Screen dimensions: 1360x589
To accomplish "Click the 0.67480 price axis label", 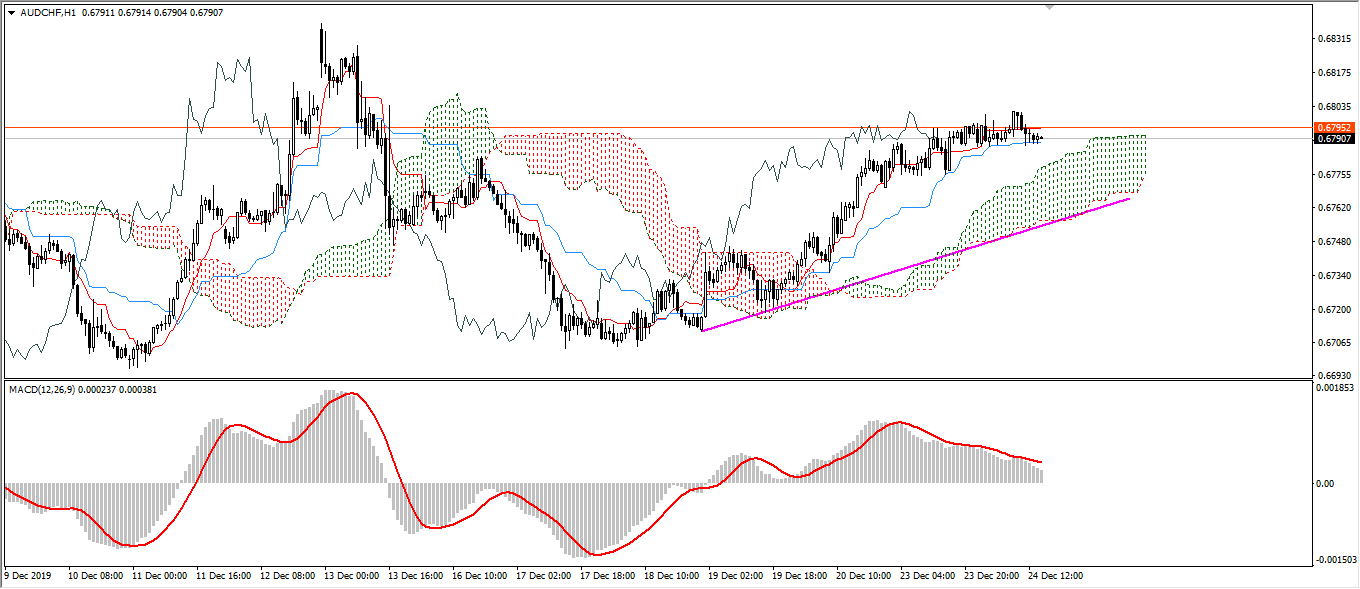I will click(x=1335, y=243).
